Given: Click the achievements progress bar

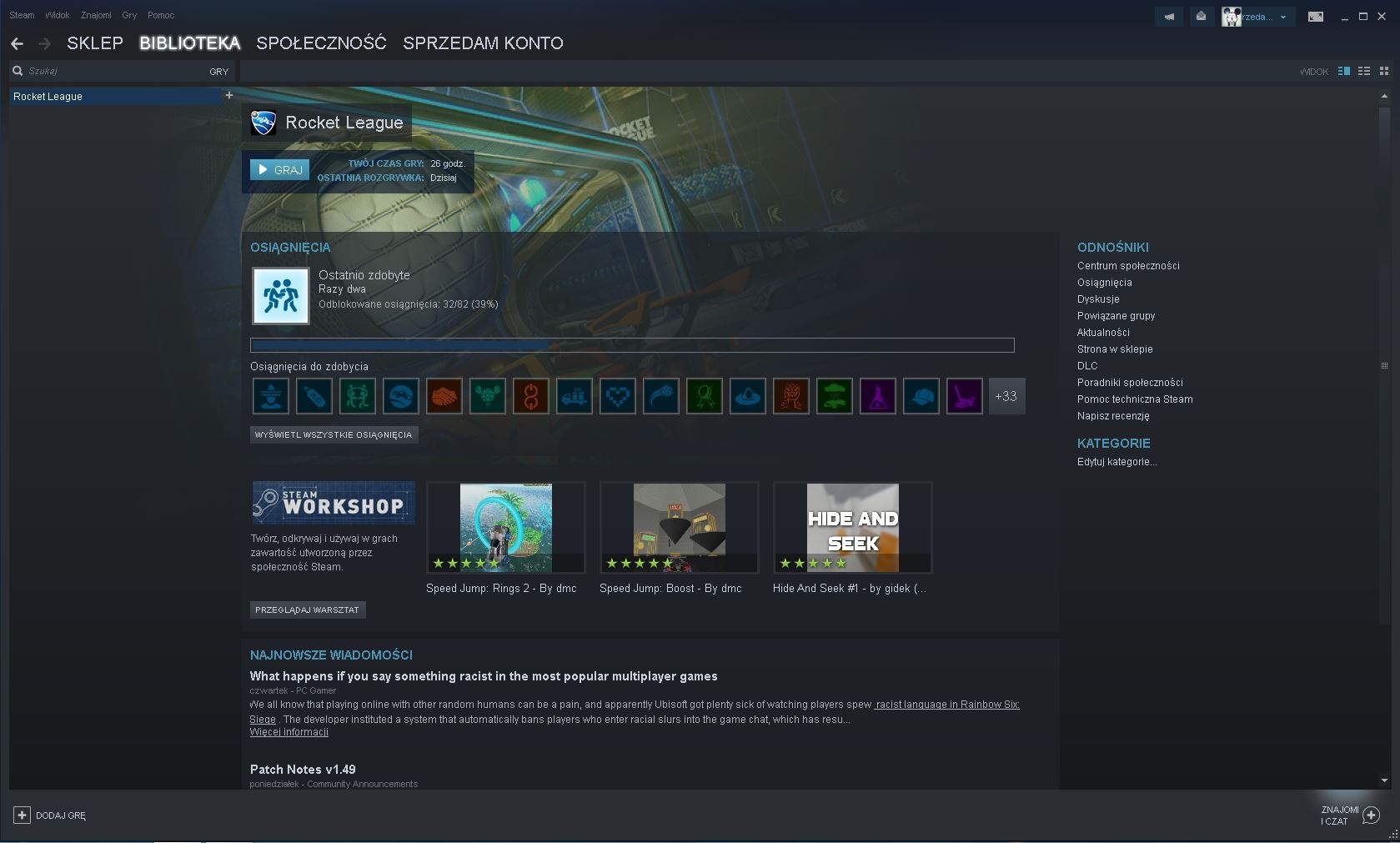Looking at the screenshot, I should [632, 345].
